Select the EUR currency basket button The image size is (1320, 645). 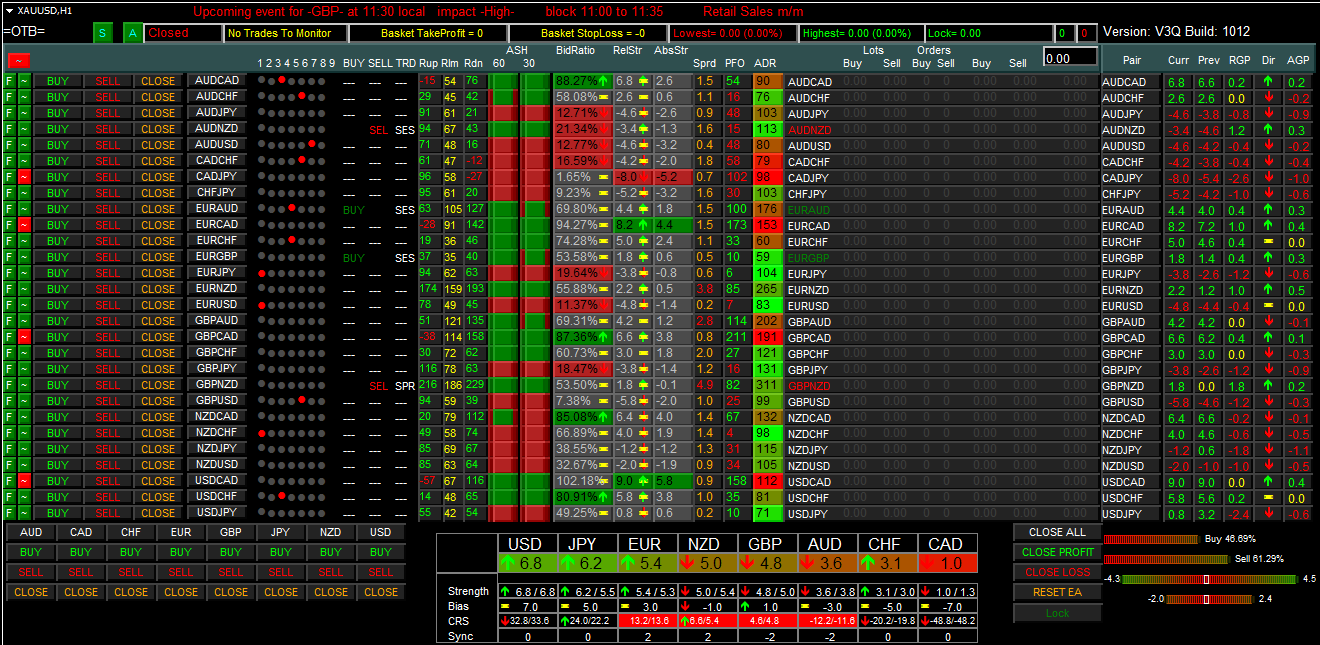point(181,532)
